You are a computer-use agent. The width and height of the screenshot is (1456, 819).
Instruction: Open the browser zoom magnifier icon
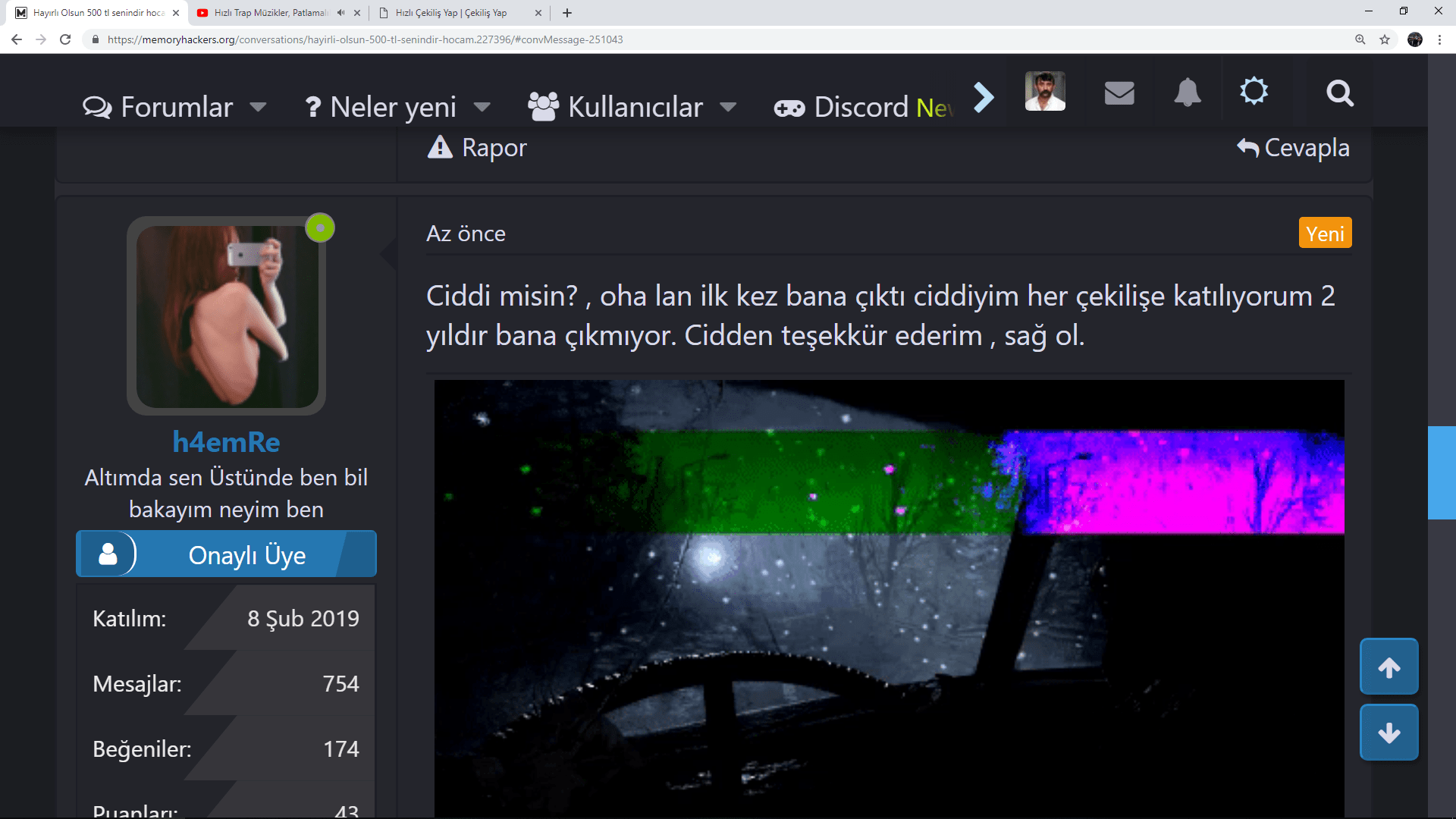[1360, 39]
